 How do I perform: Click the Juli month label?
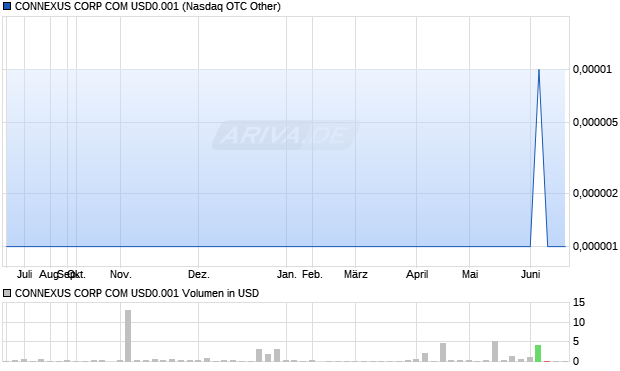point(25,274)
